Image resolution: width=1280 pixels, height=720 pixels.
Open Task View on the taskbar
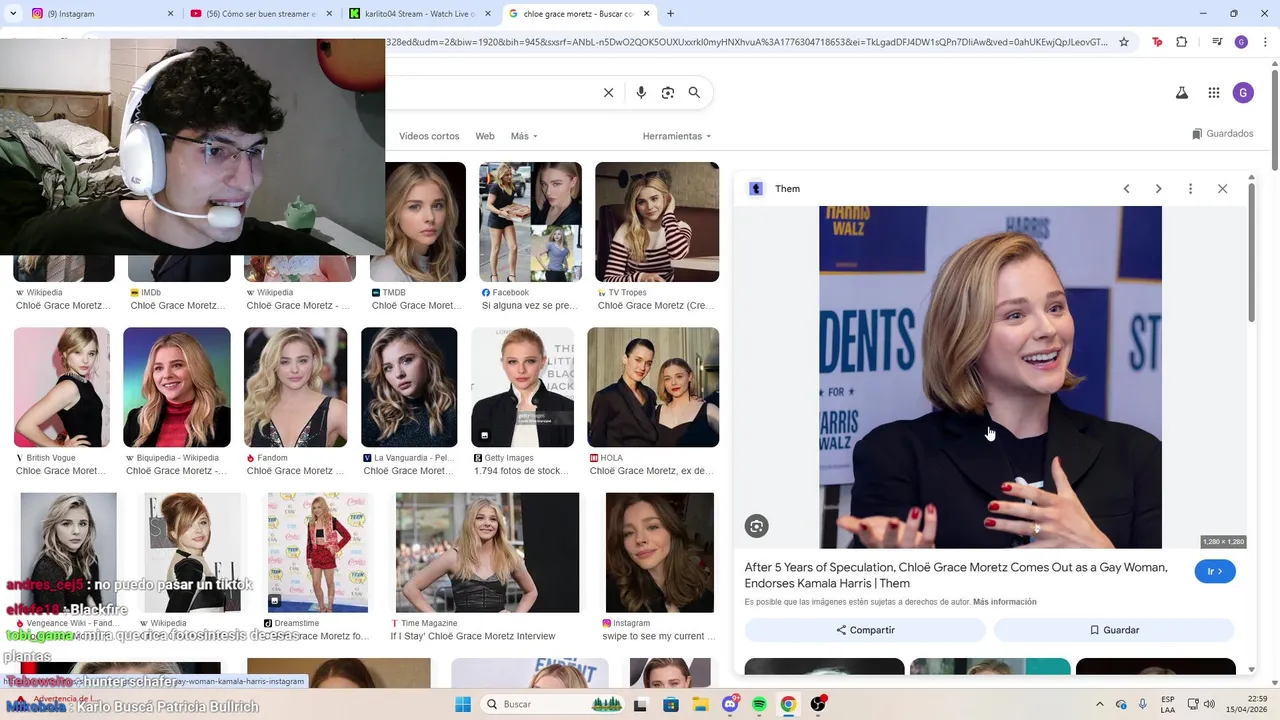[640, 704]
